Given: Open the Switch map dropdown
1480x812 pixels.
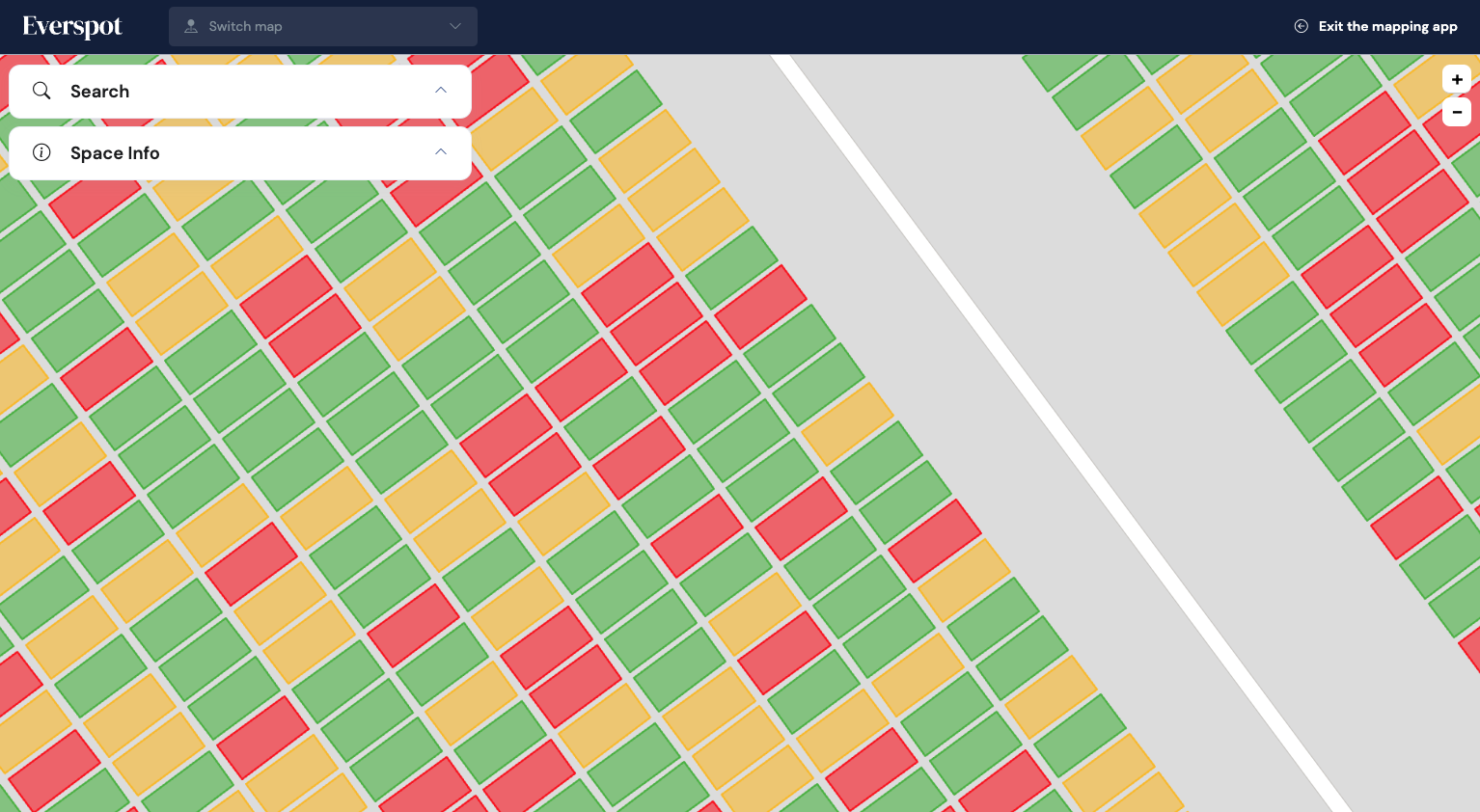Looking at the screenshot, I should point(323,27).
